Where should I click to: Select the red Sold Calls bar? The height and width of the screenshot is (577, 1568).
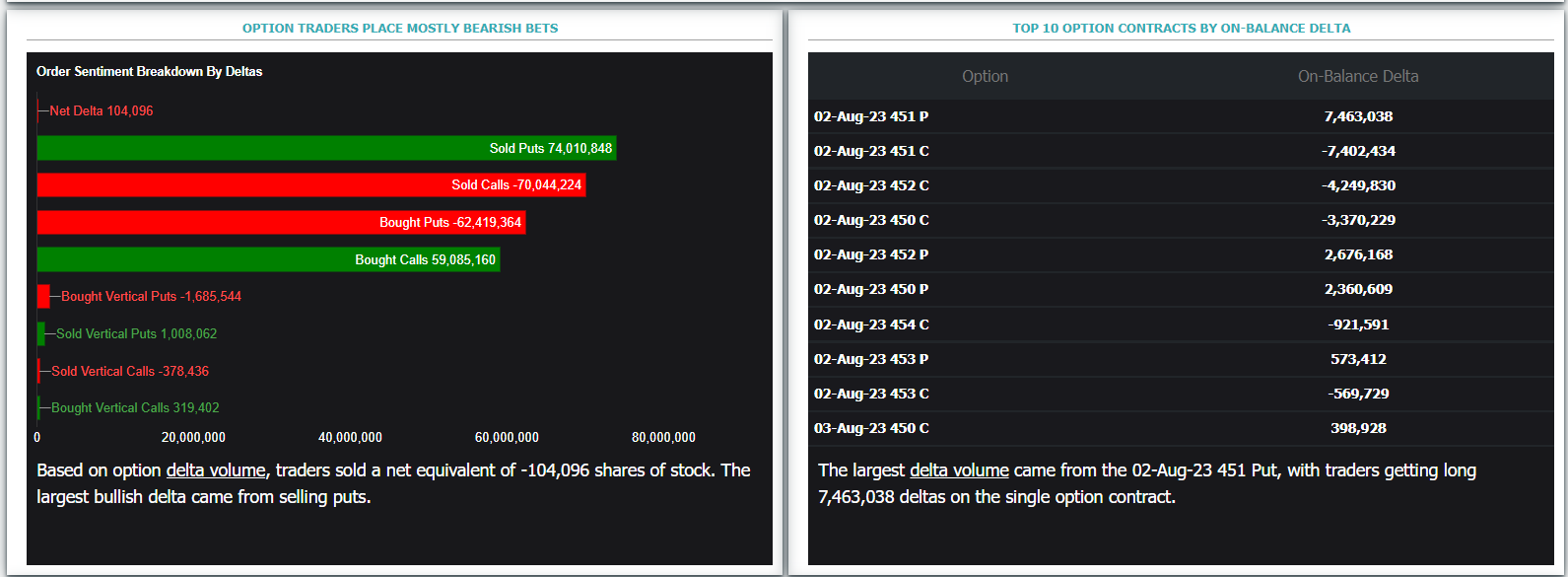coord(311,184)
